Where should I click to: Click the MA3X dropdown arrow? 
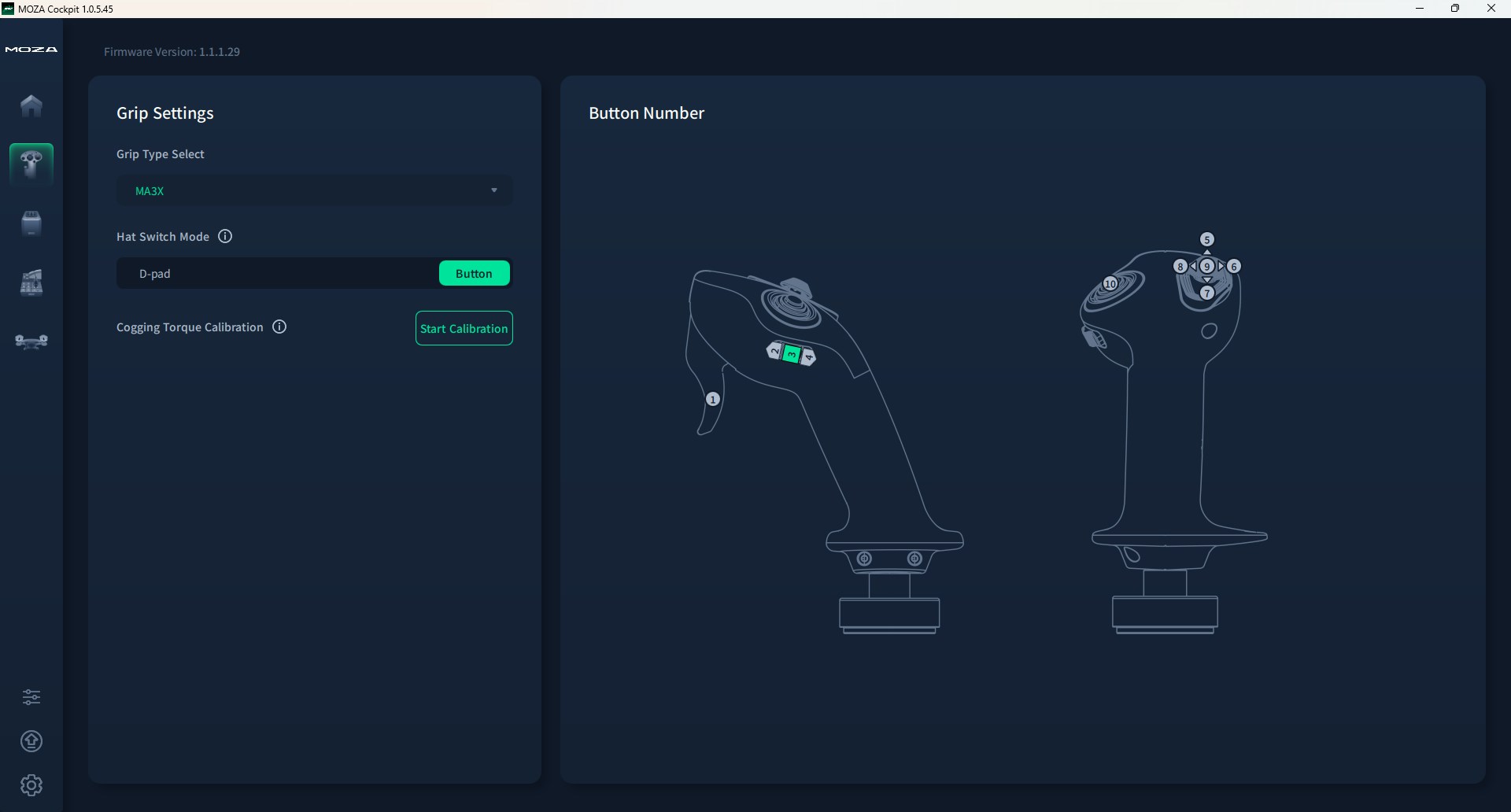(x=494, y=191)
